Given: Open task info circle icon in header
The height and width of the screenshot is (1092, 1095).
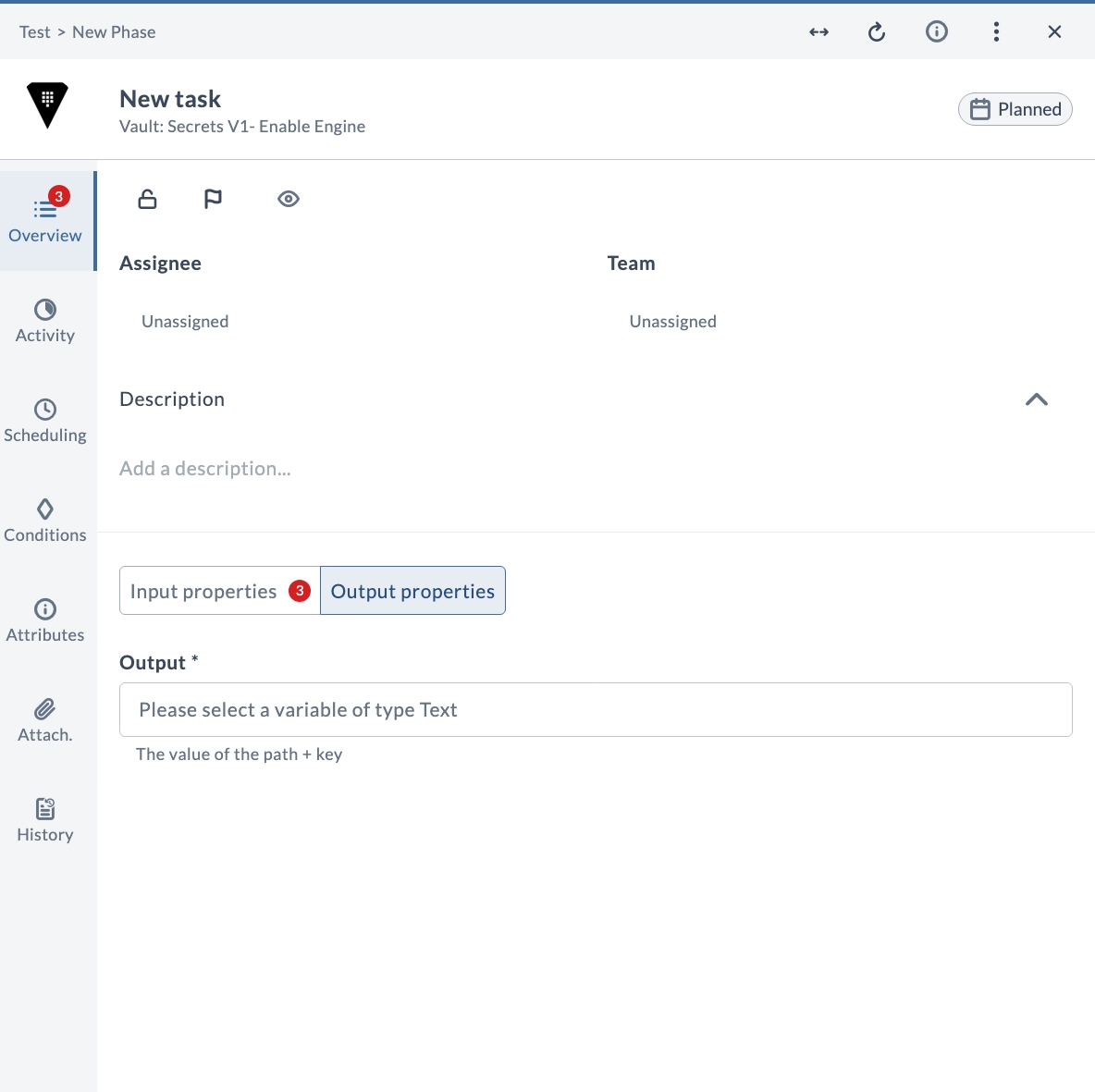Looking at the screenshot, I should pyautogui.click(x=937, y=31).
